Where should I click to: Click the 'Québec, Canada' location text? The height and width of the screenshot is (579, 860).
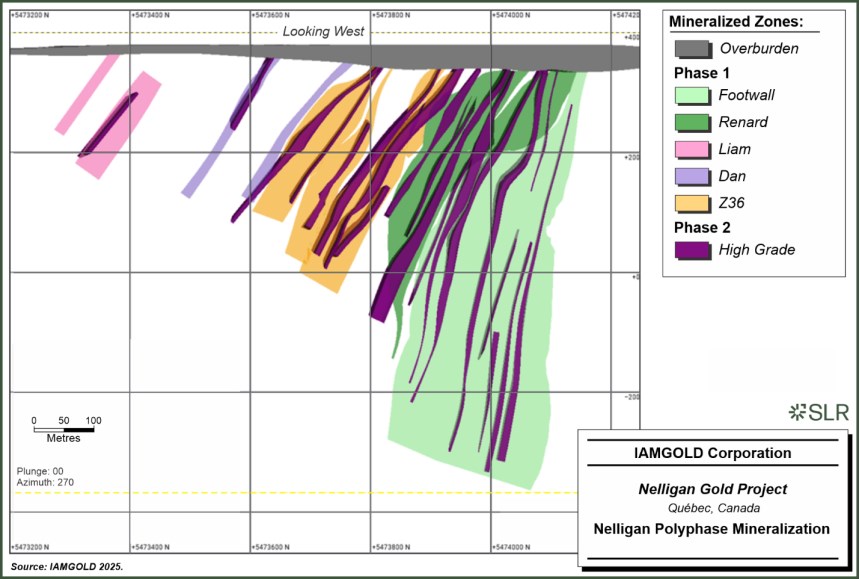(x=712, y=508)
